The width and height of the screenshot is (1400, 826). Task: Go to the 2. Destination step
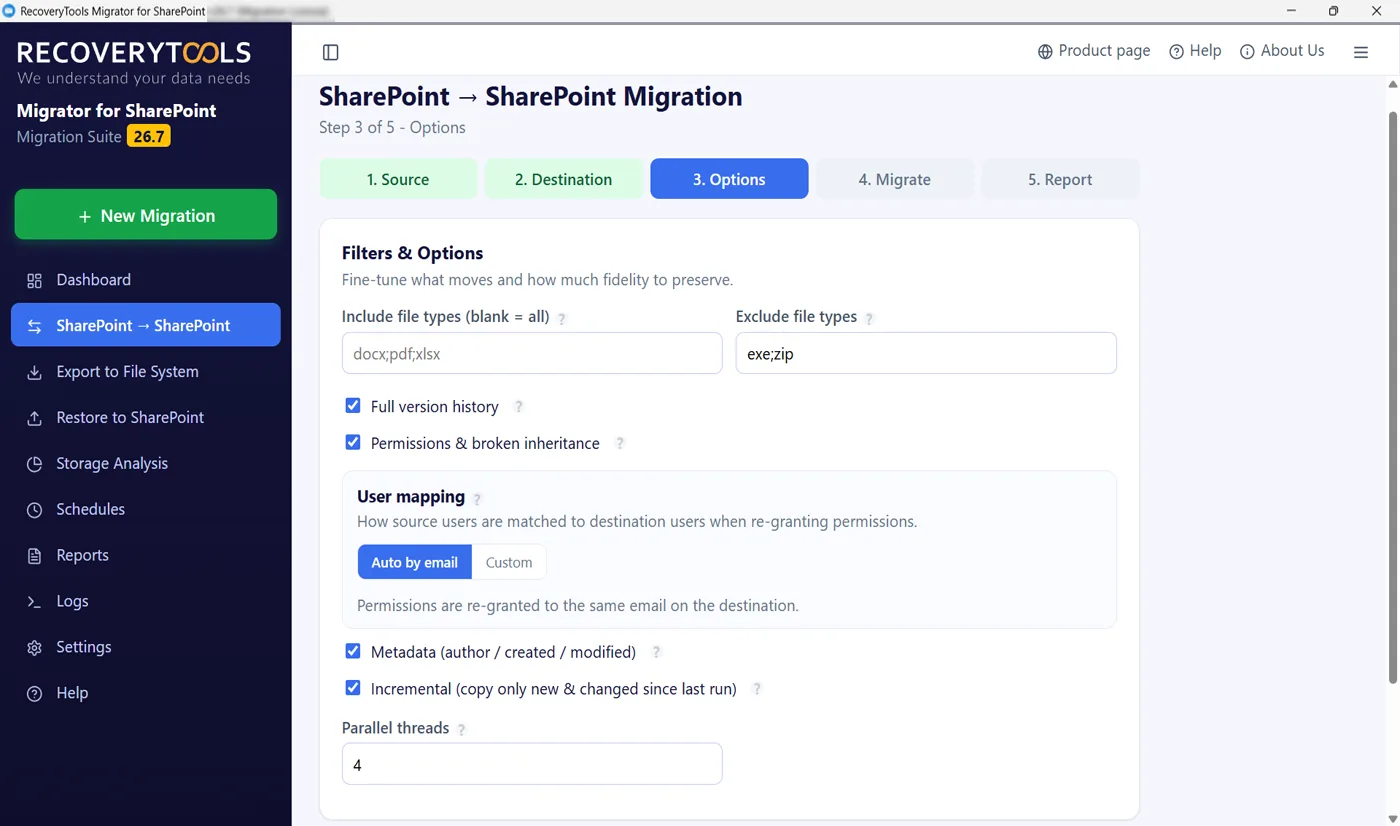[x=564, y=179]
